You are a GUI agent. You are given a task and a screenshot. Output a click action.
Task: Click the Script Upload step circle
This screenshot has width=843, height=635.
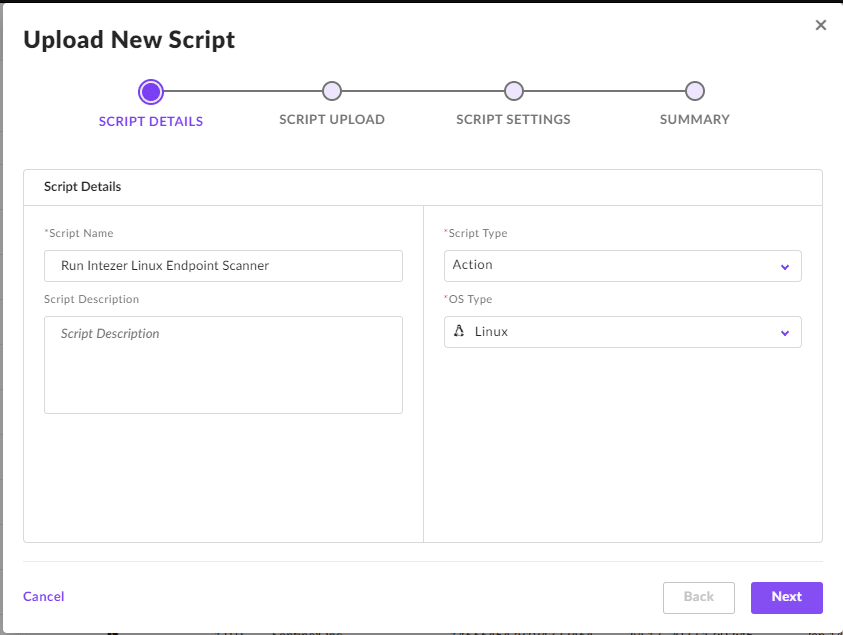[x=332, y=92]
